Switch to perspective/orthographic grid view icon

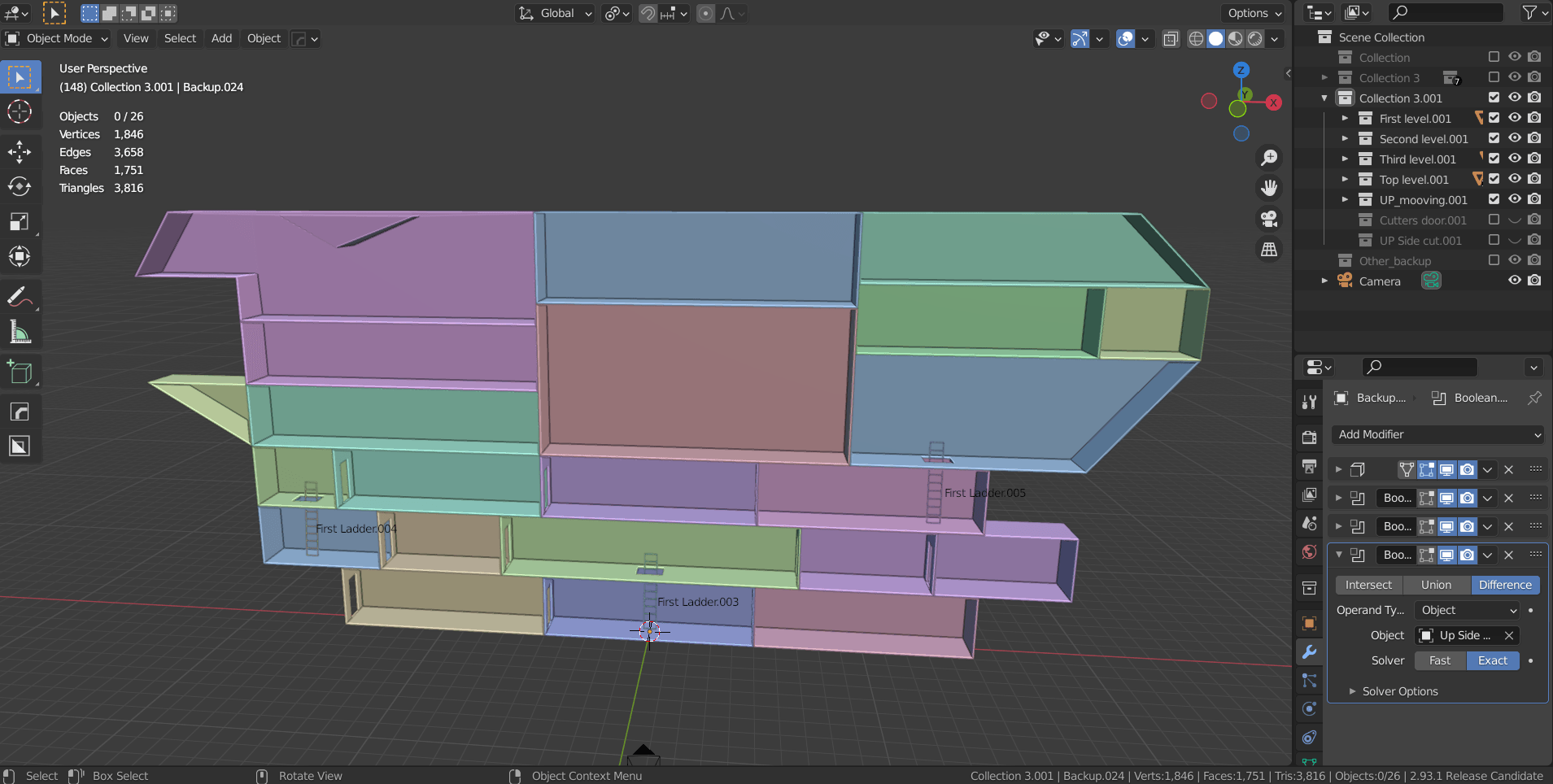click(1268, 250)
